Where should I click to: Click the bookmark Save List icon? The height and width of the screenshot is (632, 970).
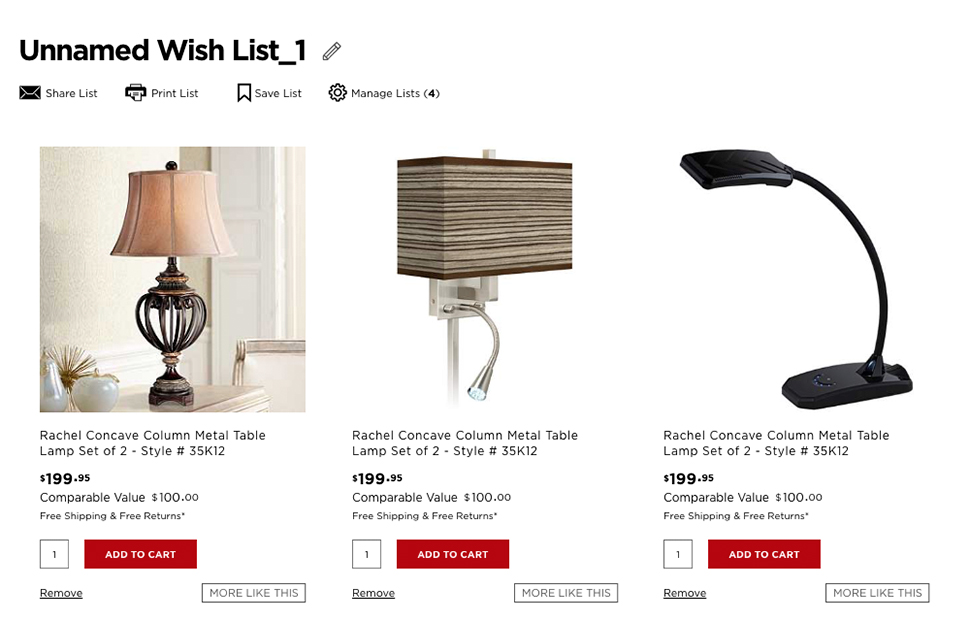[x=244, y=93]
